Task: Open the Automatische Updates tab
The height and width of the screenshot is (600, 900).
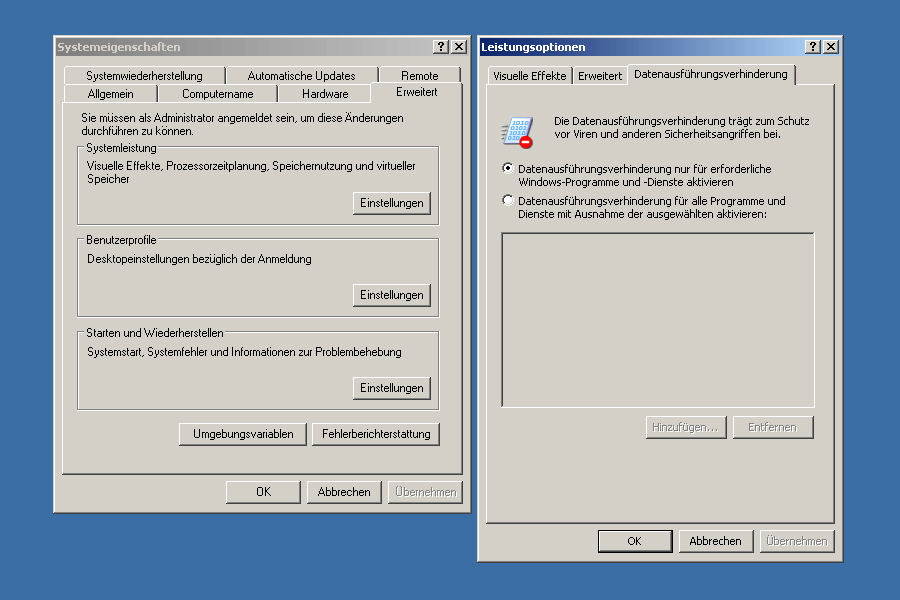Action: [x=301, y=76]
